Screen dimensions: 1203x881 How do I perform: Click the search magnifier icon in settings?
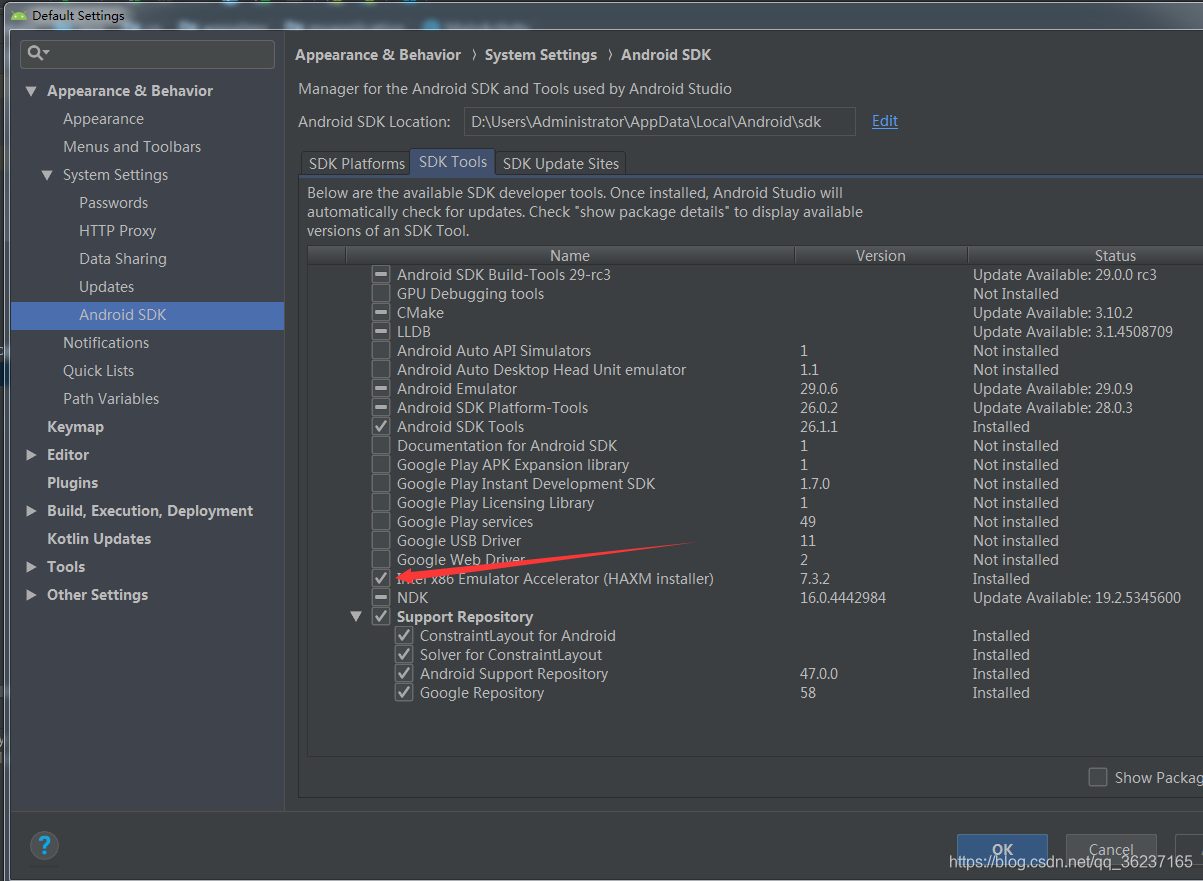(x=38, y=53)
